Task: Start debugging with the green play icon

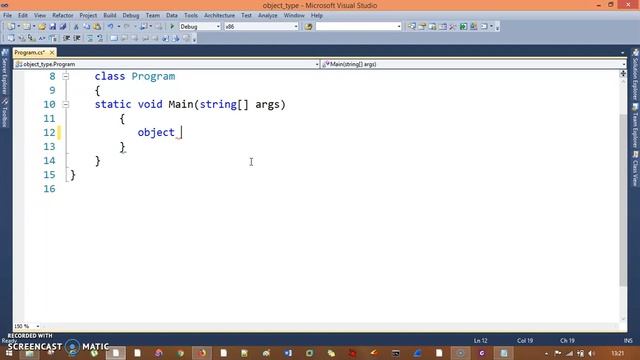Action: pos(172,27)
